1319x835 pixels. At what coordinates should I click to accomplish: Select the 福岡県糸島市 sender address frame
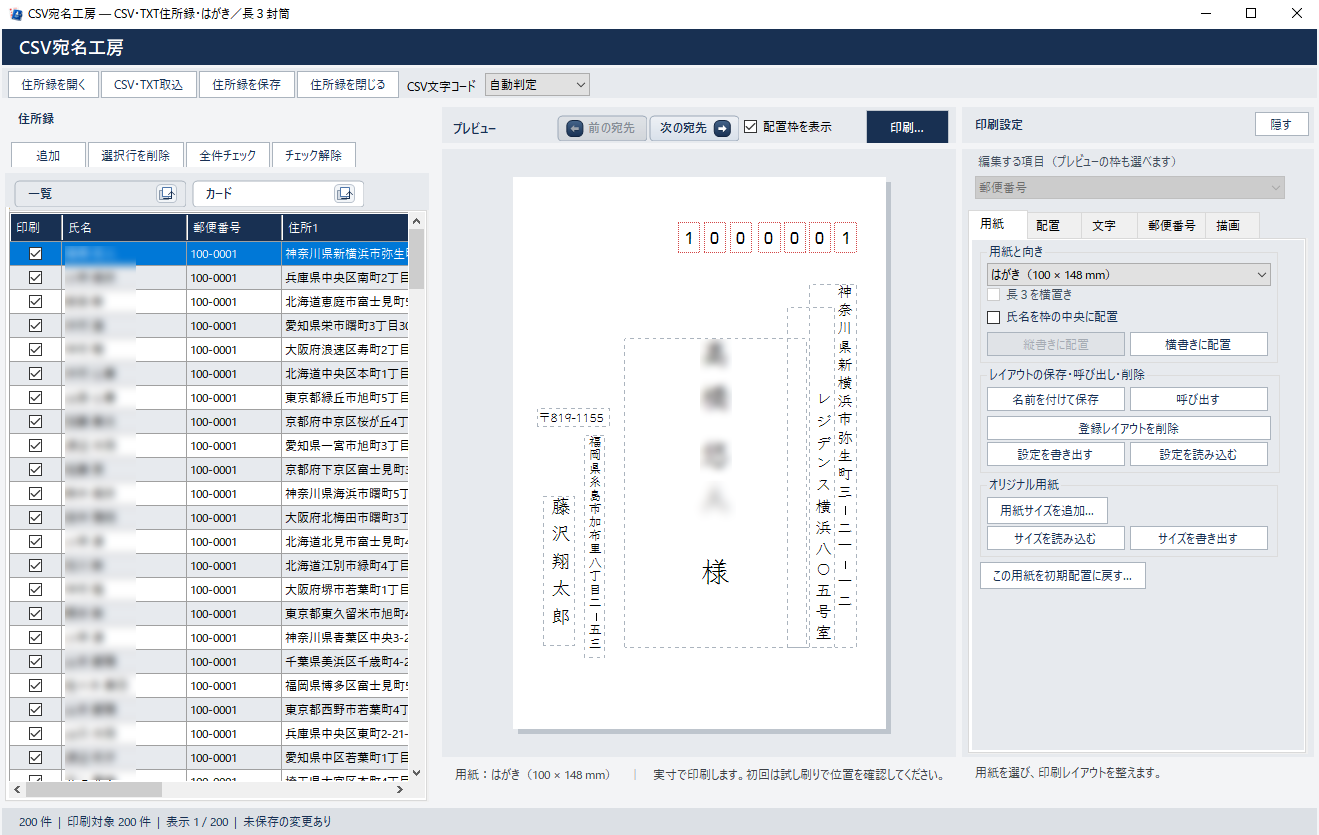click(x=595, y=545)
